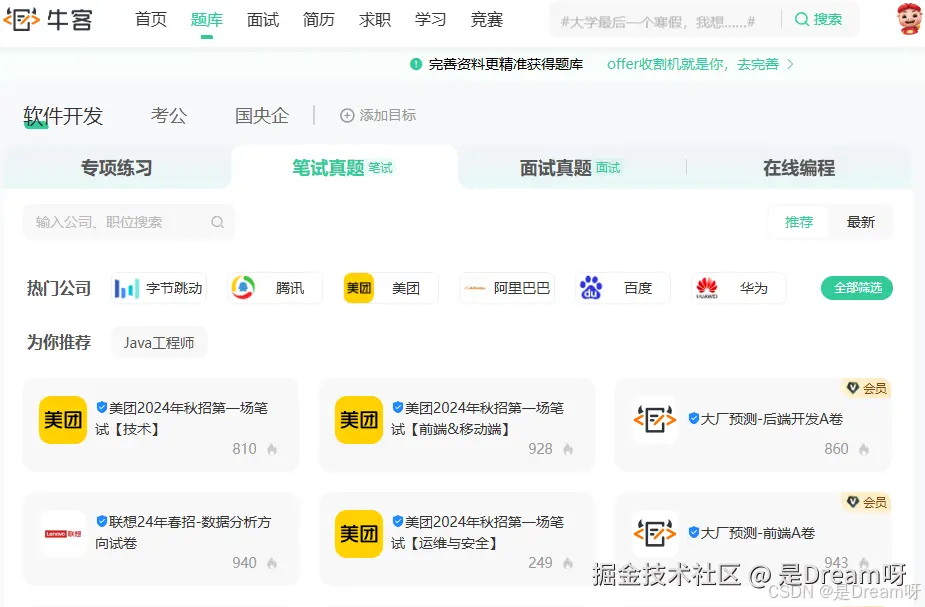Click the 会员 badge on the 后端开发A卷 card

[x=867, y=388]
